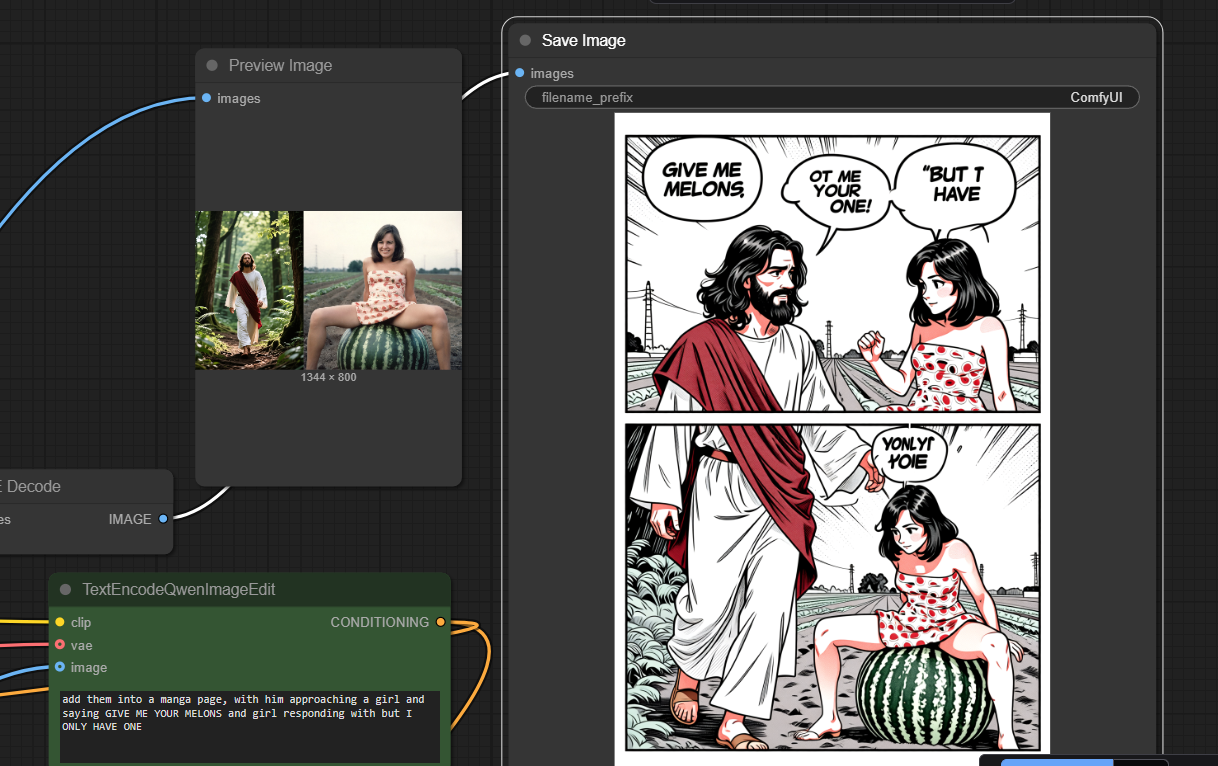Open the generated manga page in Save Image
The width and height of the screenshot is (1218, 766).
coord(832,437)
